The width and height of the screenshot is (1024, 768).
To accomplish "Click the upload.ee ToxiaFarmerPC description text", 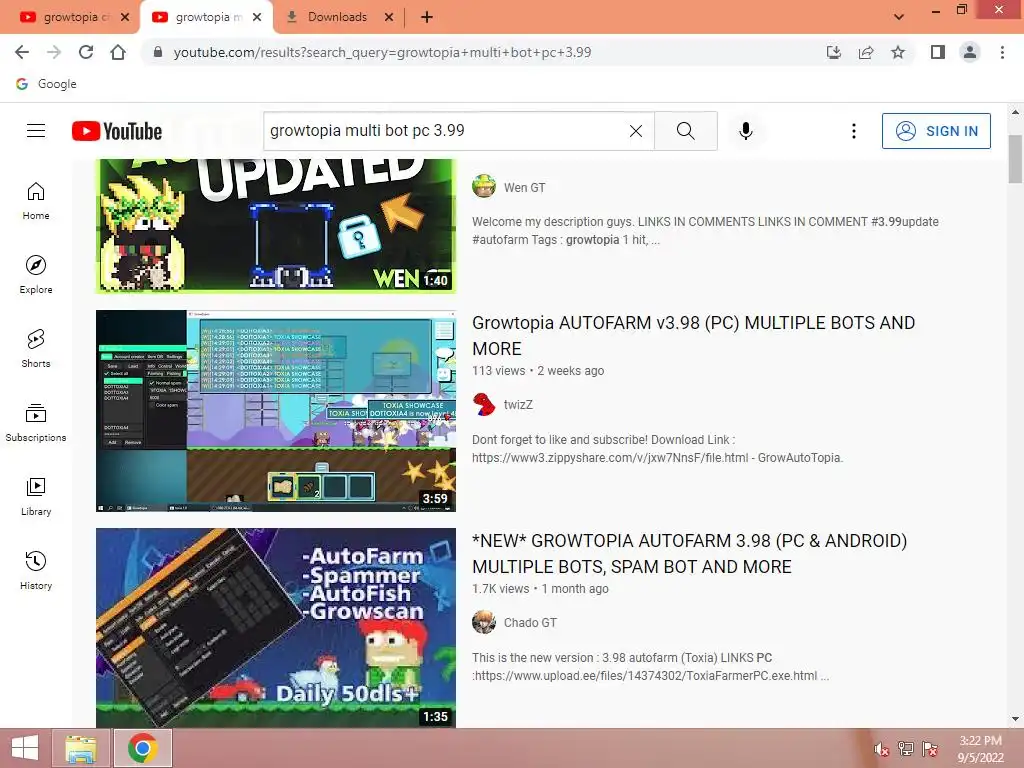I will (x=650, y=667).
